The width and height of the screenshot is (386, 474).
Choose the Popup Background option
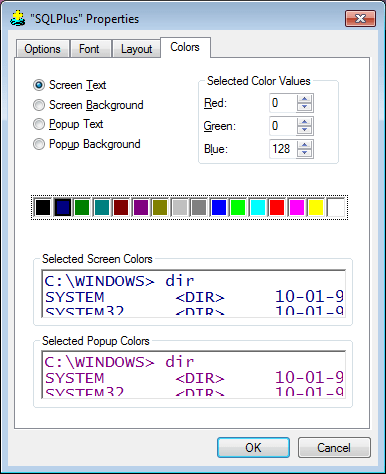pos(39,144)
